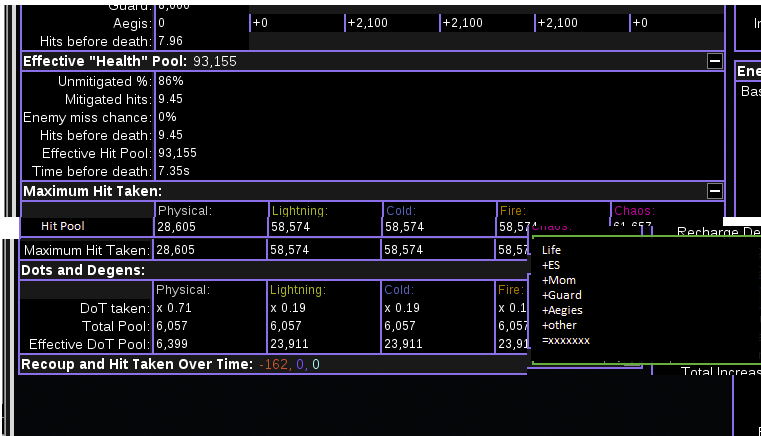Click Physical column header in Maximum Hit Taken
The width and height of the screenshot is (761, 436).
pyautogui.click(x=185, y=211)
